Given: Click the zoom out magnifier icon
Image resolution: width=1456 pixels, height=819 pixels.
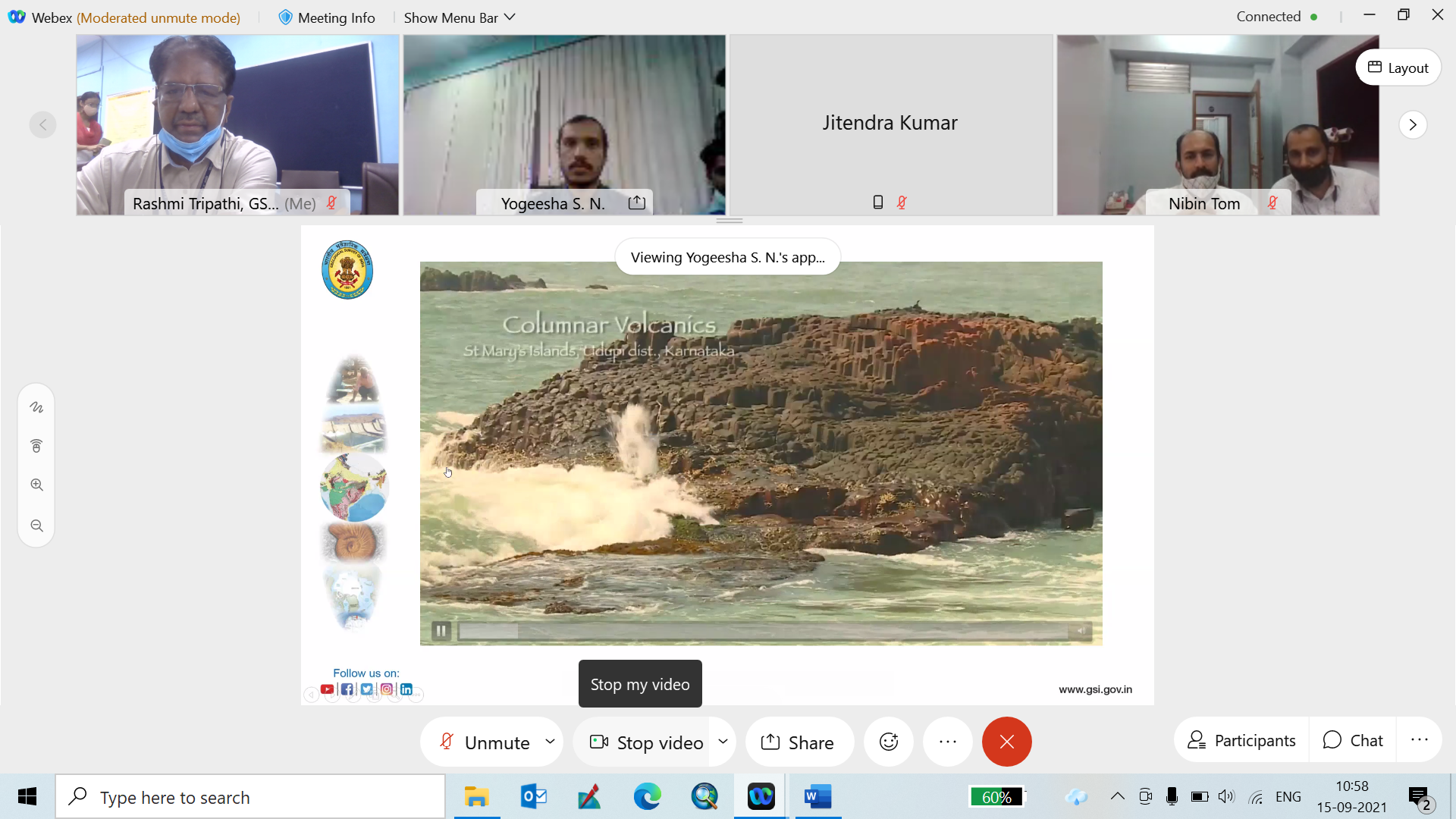Looking at the screenshot, I should [36, 526].
